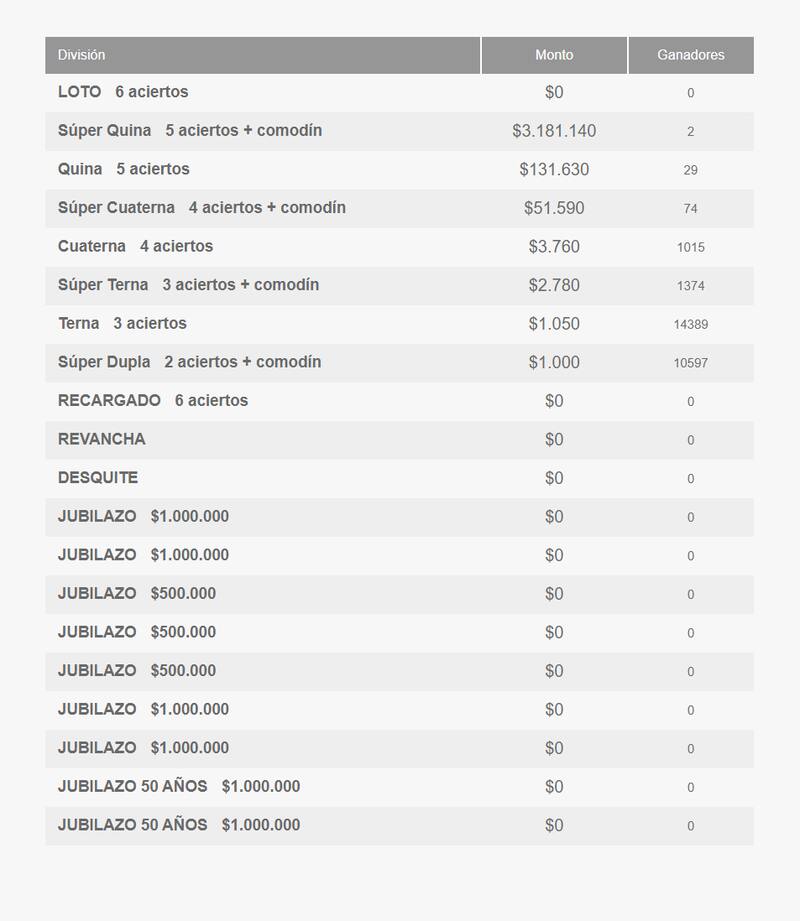Image resolution: width=800 pixels, height=921 pixels.
Task: Click the Súper Dupla winners count 10597
Action: click(690, 363)
